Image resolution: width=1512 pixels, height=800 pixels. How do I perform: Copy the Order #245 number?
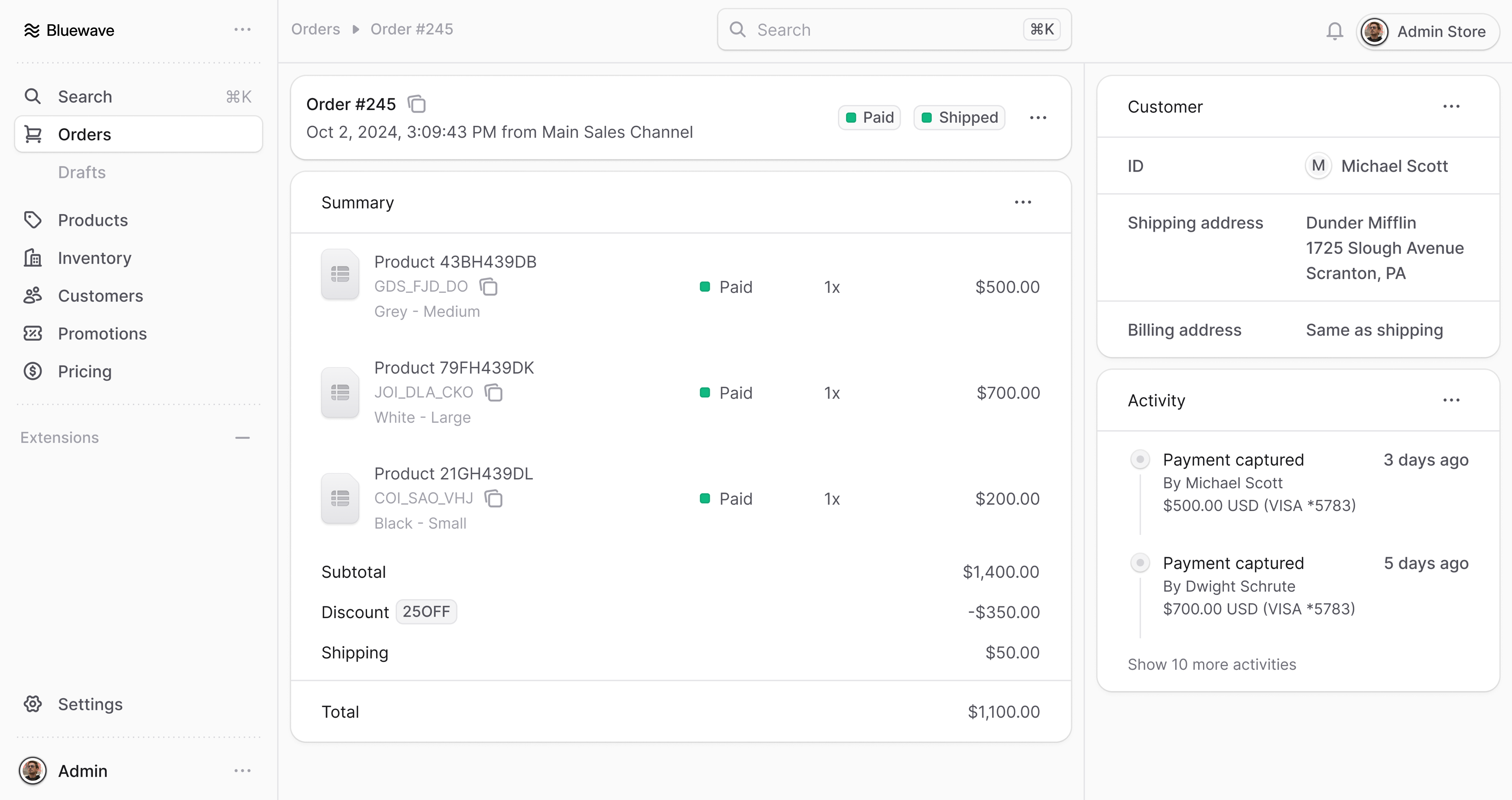coord(417,104)
